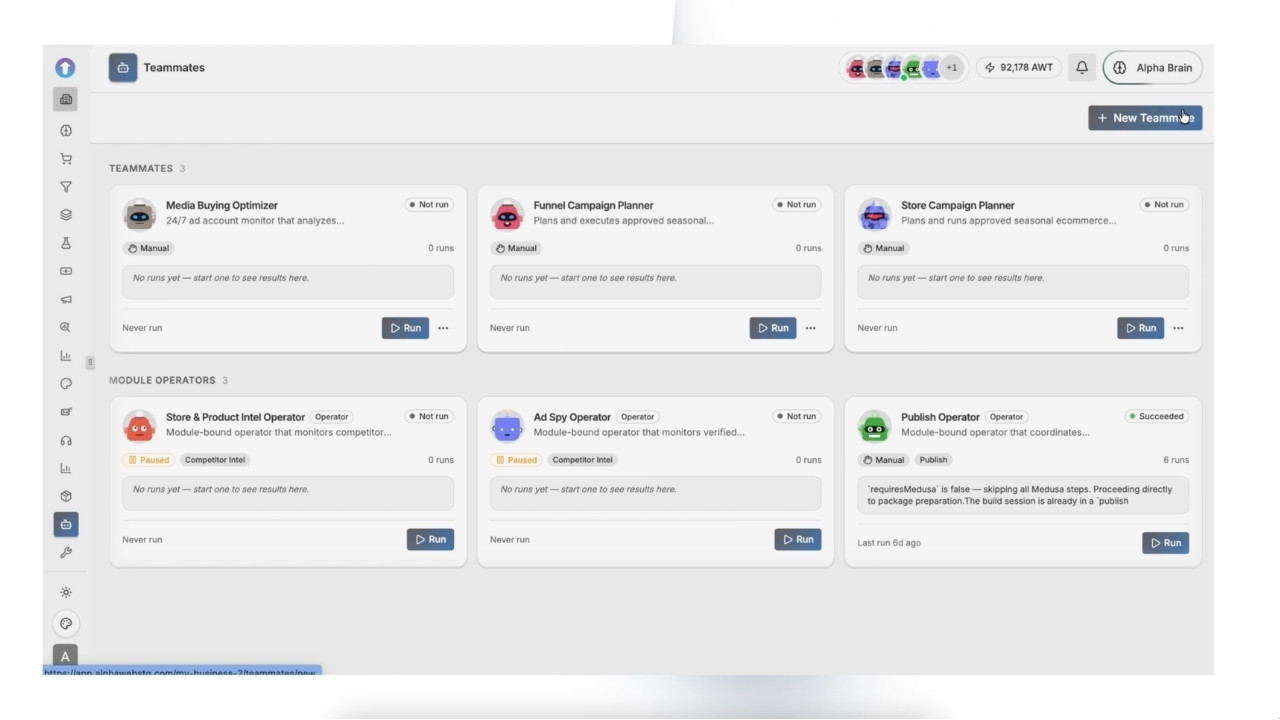This screenshot has height=720, width=1280.
Task: Click the app logo at the sidebar top
Action: click(x=65, y=68)
